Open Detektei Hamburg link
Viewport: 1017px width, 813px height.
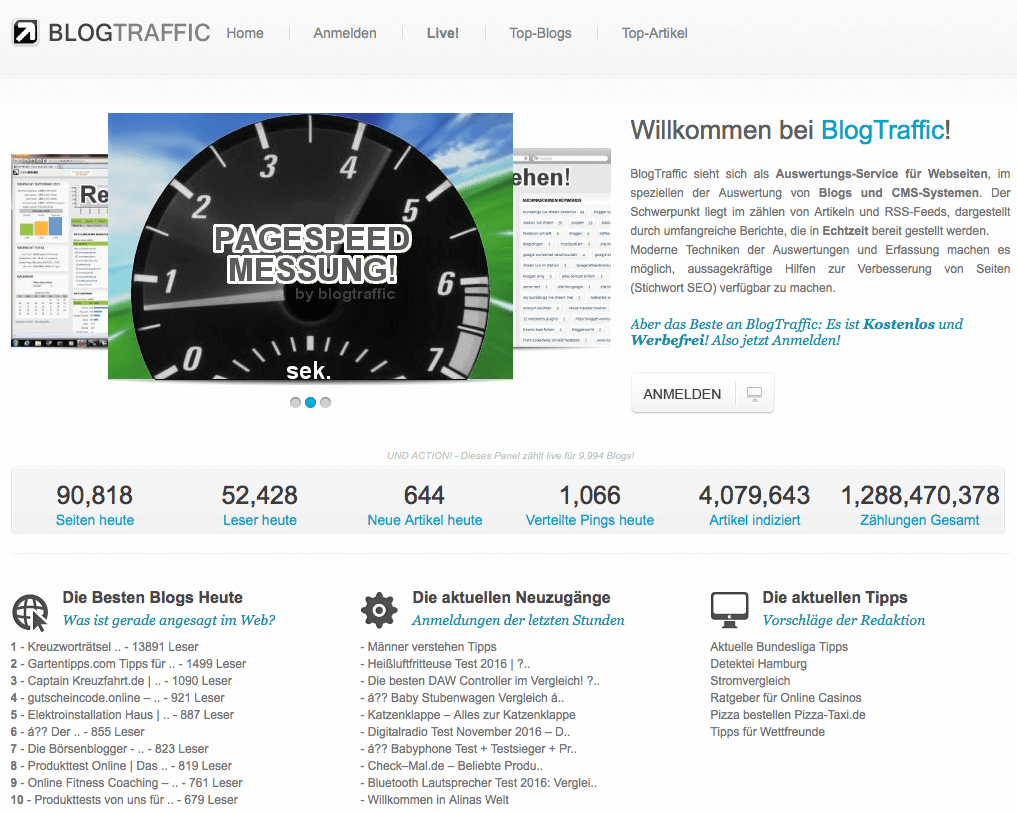click(x=758, y=664)
